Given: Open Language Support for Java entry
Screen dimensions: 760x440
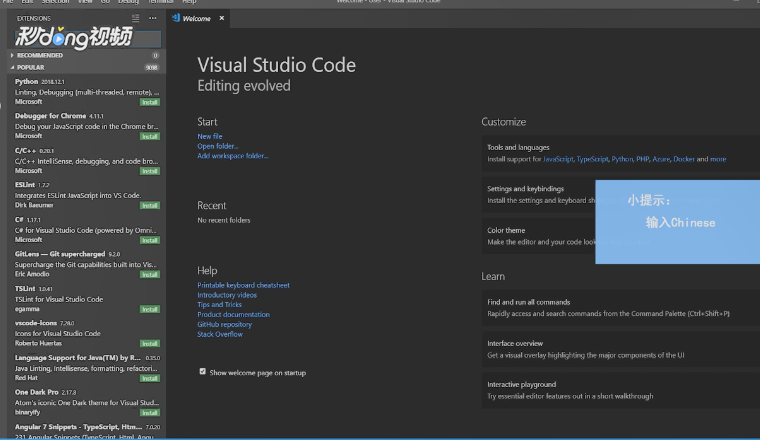Looking at the screenshot, I should (87, 368).
